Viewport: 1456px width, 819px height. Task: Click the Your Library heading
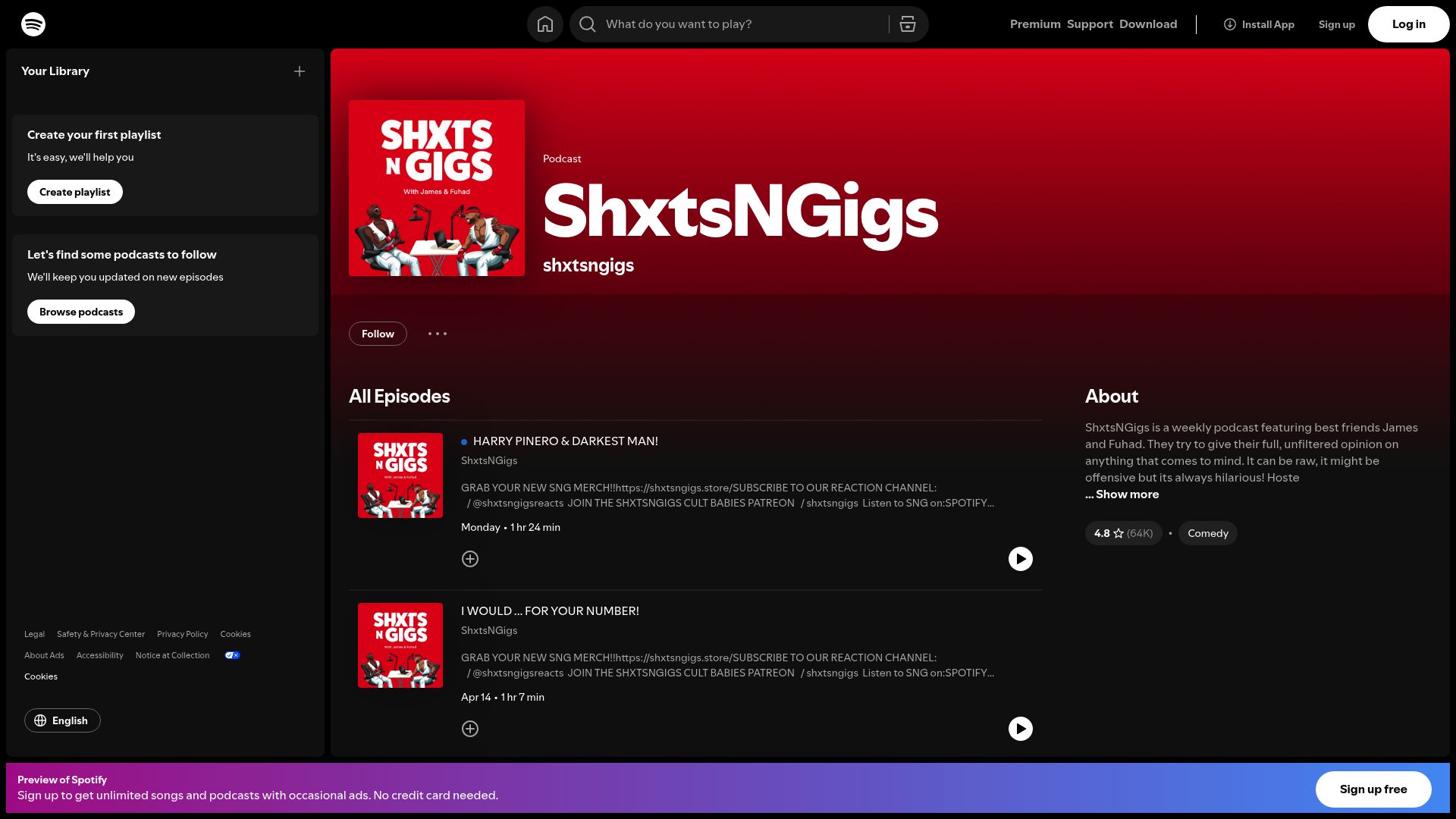point(55,71)
